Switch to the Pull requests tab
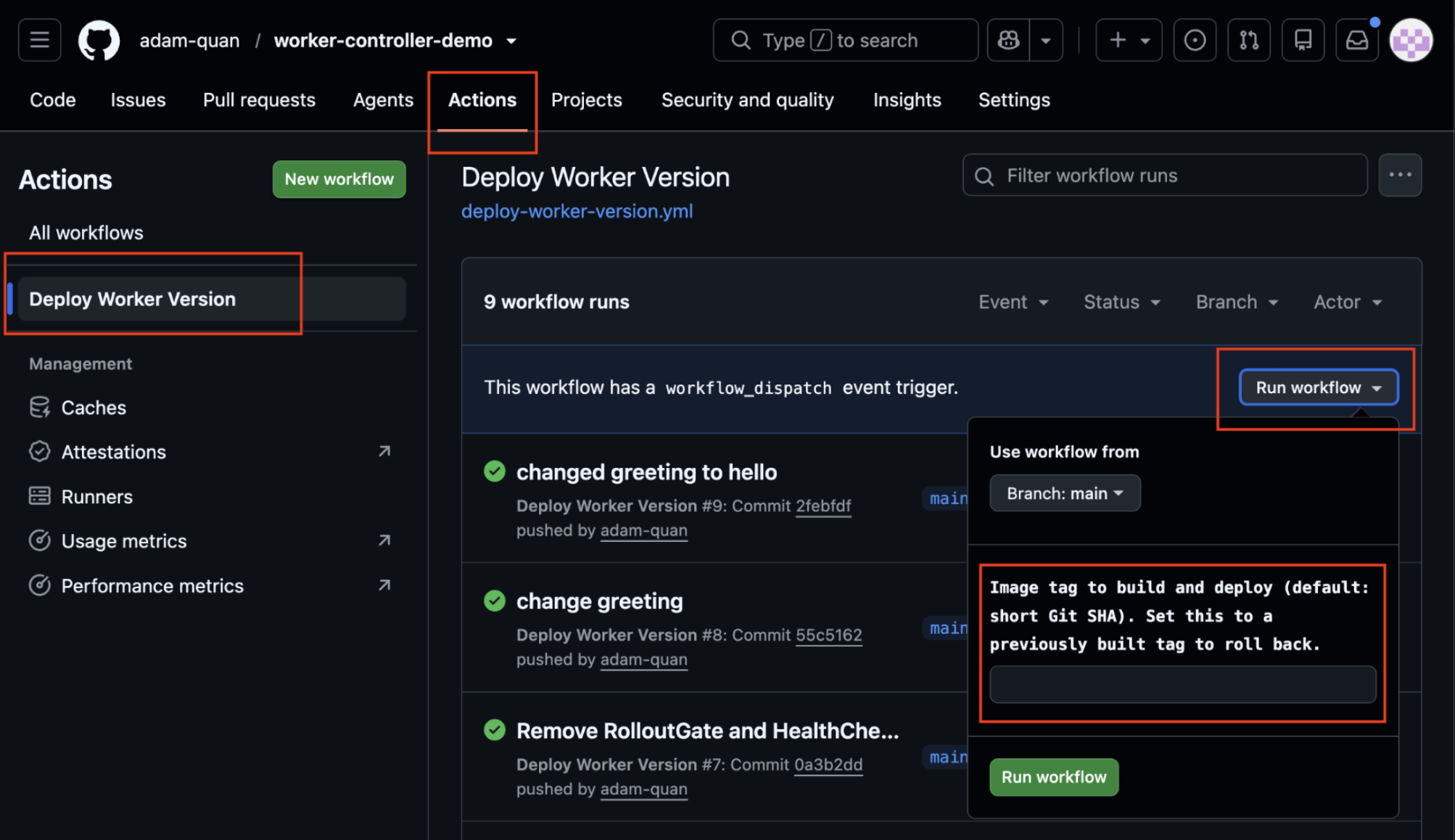This screenshot has height=840, width=1455. 259,99
